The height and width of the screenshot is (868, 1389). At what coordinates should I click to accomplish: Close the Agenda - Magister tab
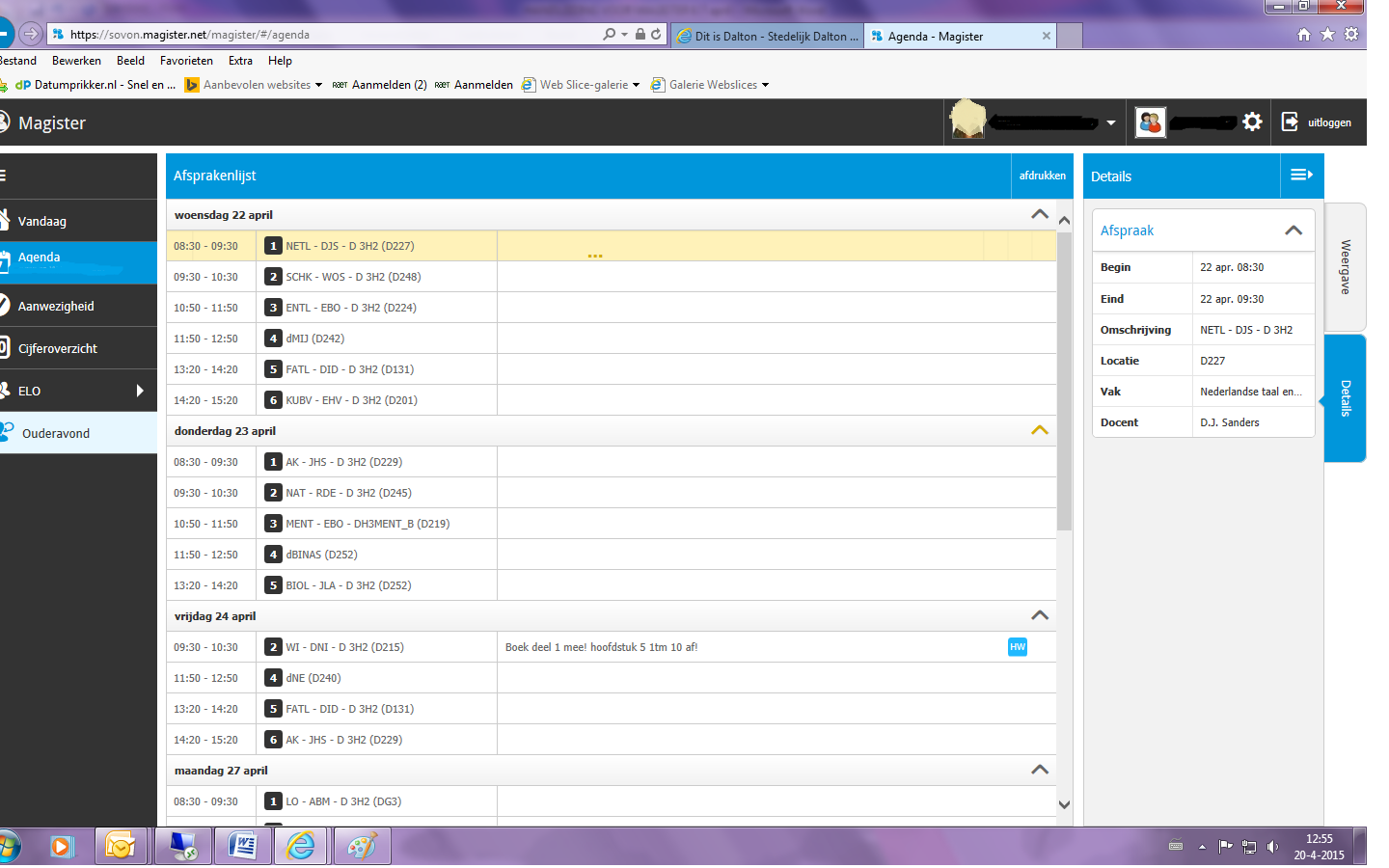point(1046,36)
